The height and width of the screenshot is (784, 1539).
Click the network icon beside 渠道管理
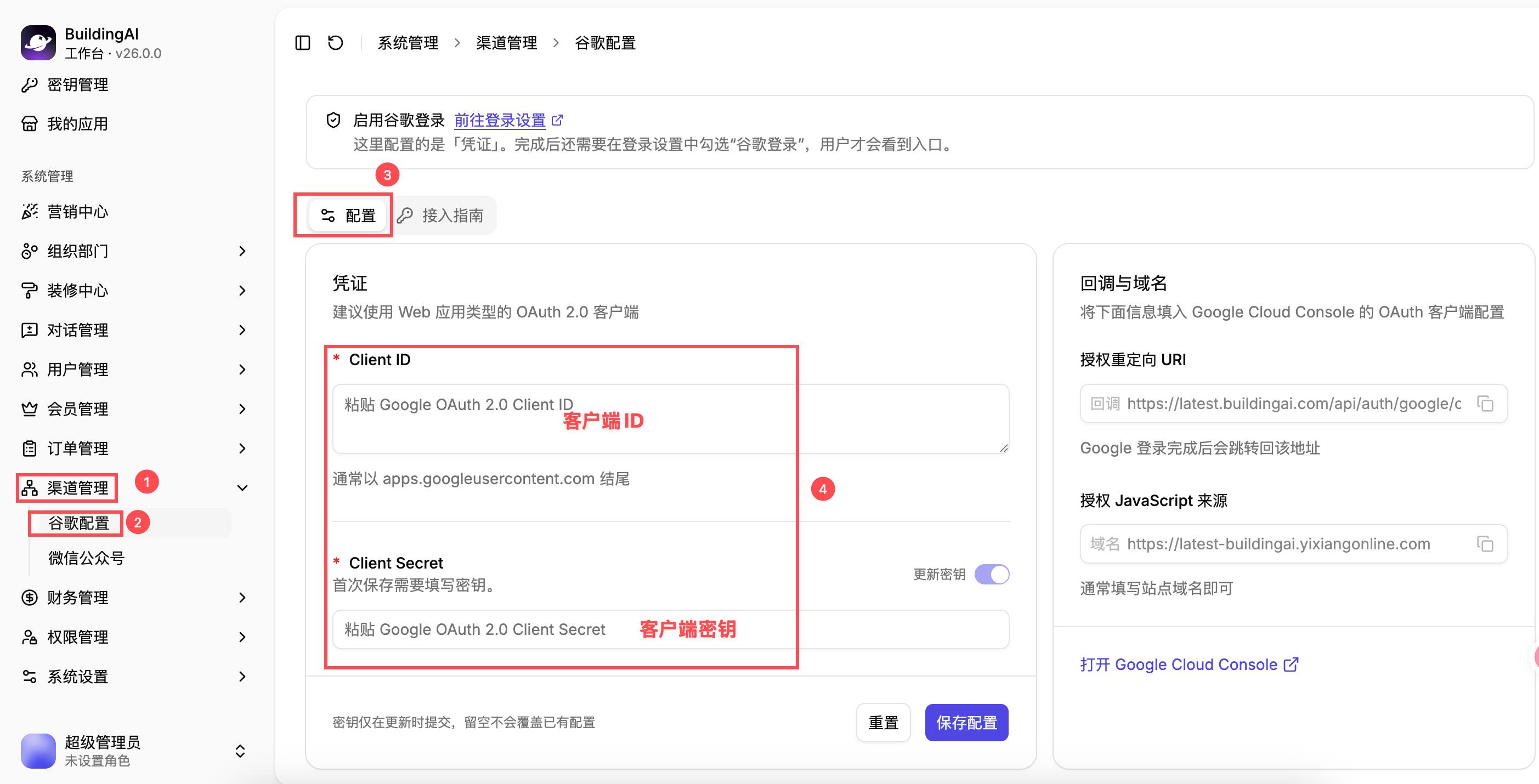tap(29, 488)
